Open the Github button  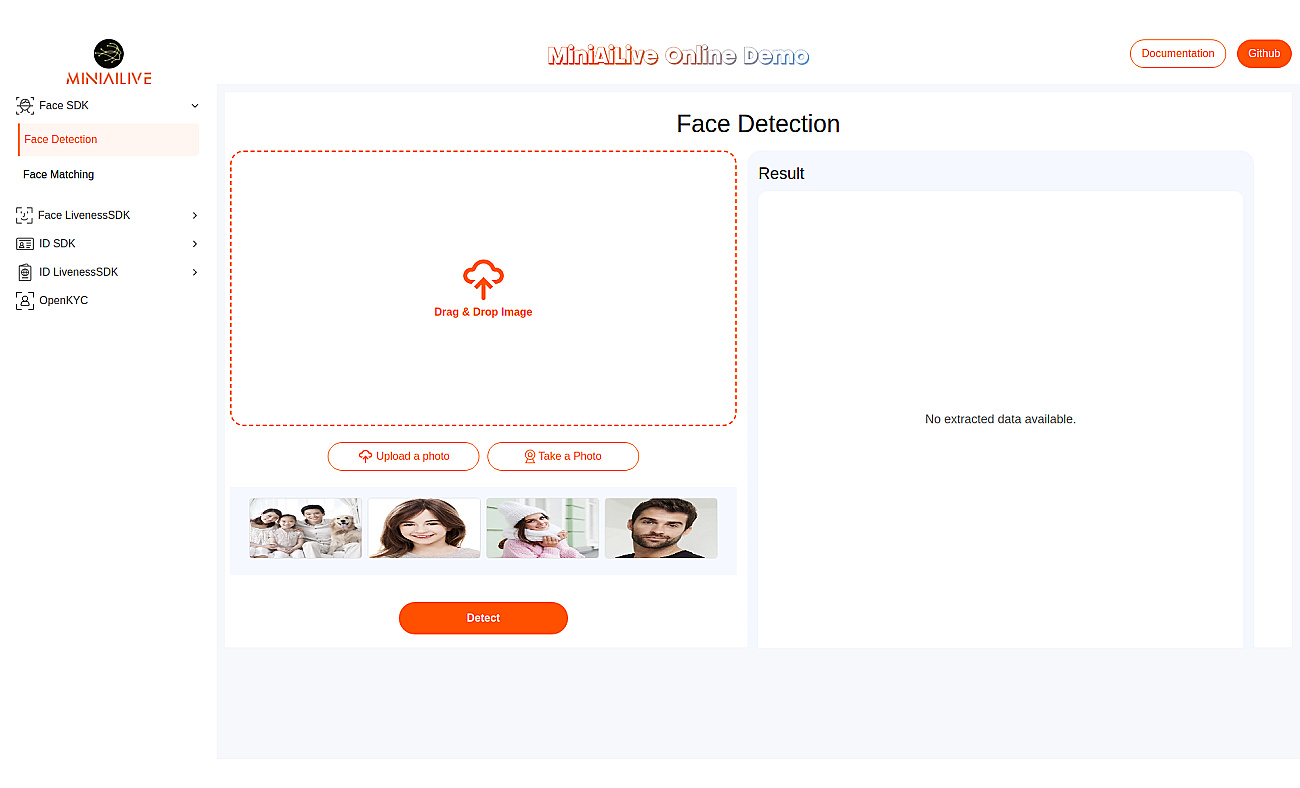pos(1264,54)
